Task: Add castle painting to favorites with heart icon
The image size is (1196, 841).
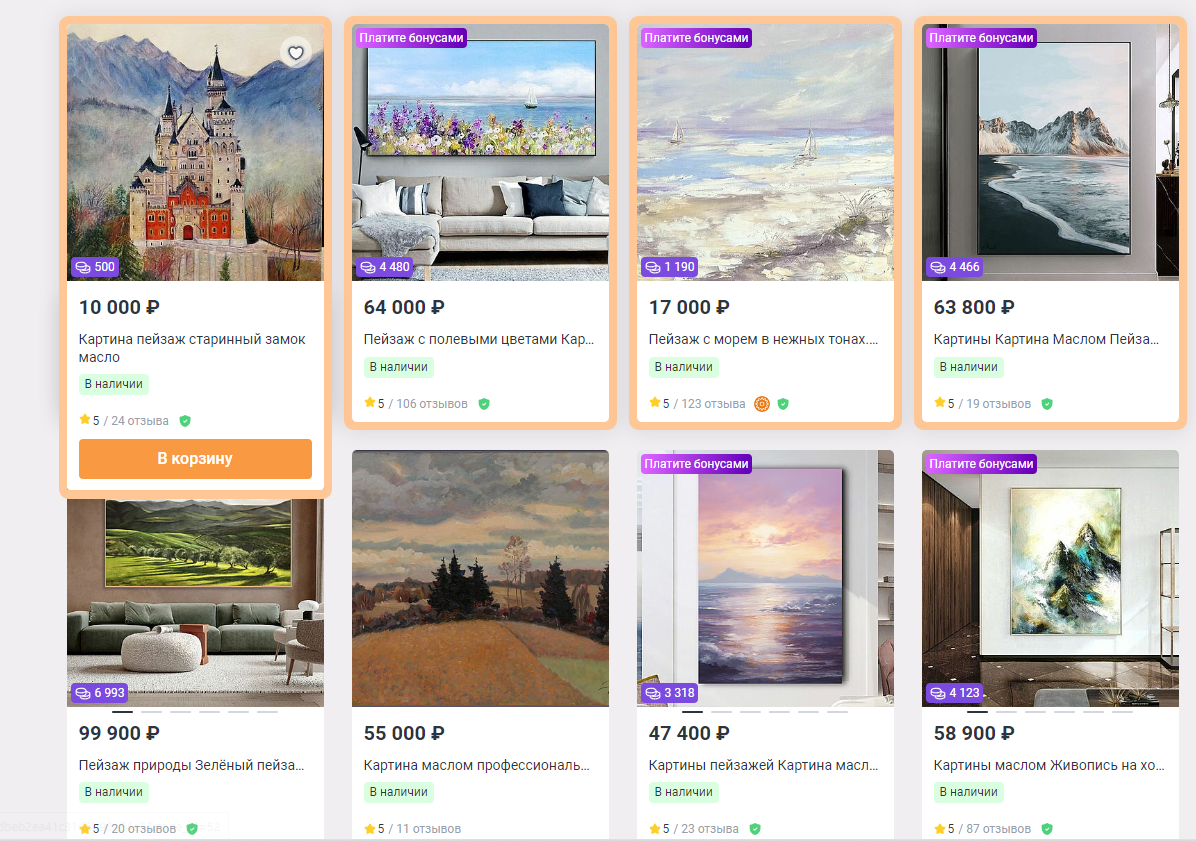Action: 295,53
